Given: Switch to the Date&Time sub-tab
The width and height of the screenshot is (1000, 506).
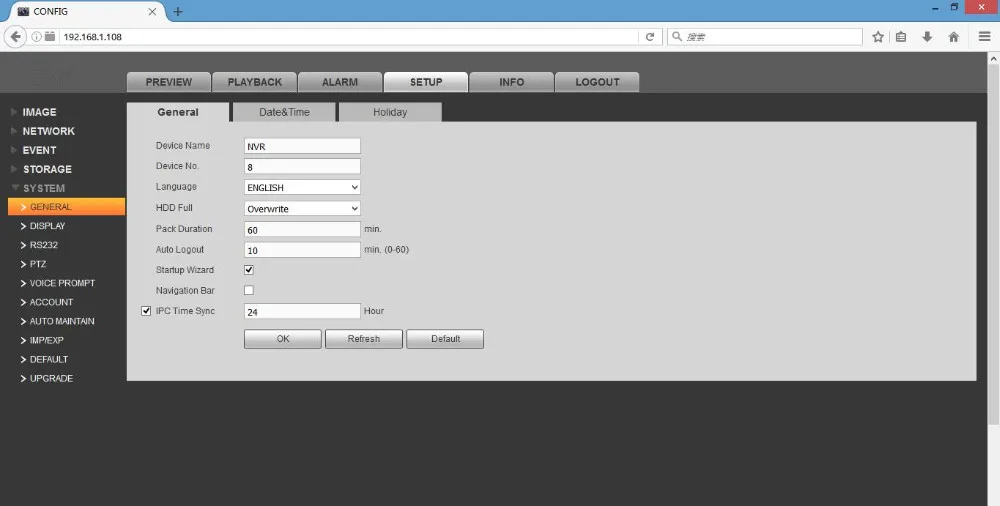Looking at the screenshot, I should click(x=284, y=112).
